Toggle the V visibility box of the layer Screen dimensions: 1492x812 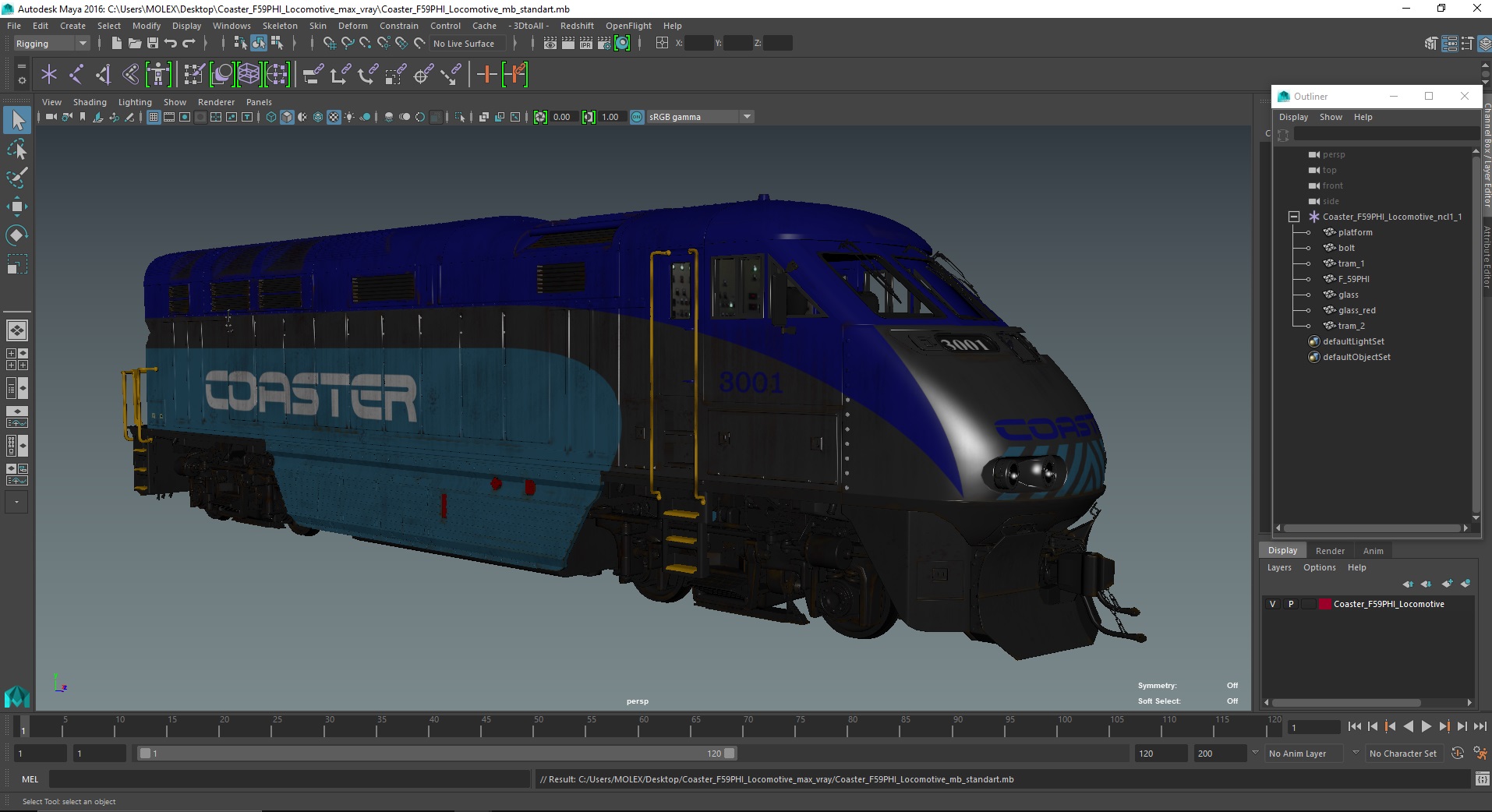pyautogui.click(x=1272, y=604)
